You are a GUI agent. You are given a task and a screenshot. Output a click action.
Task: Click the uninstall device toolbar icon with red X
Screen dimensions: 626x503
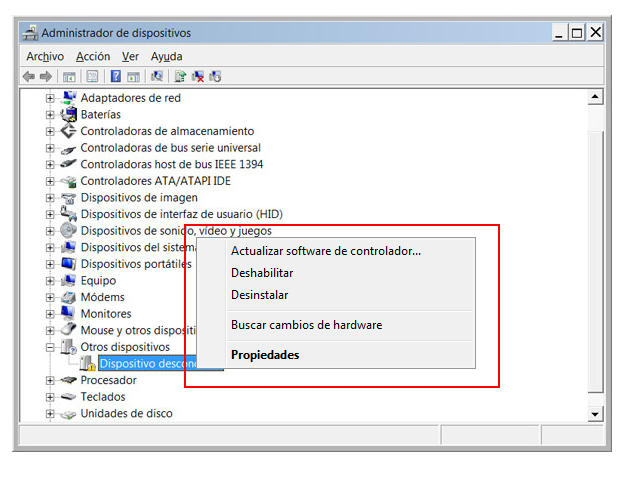[198, 76]
